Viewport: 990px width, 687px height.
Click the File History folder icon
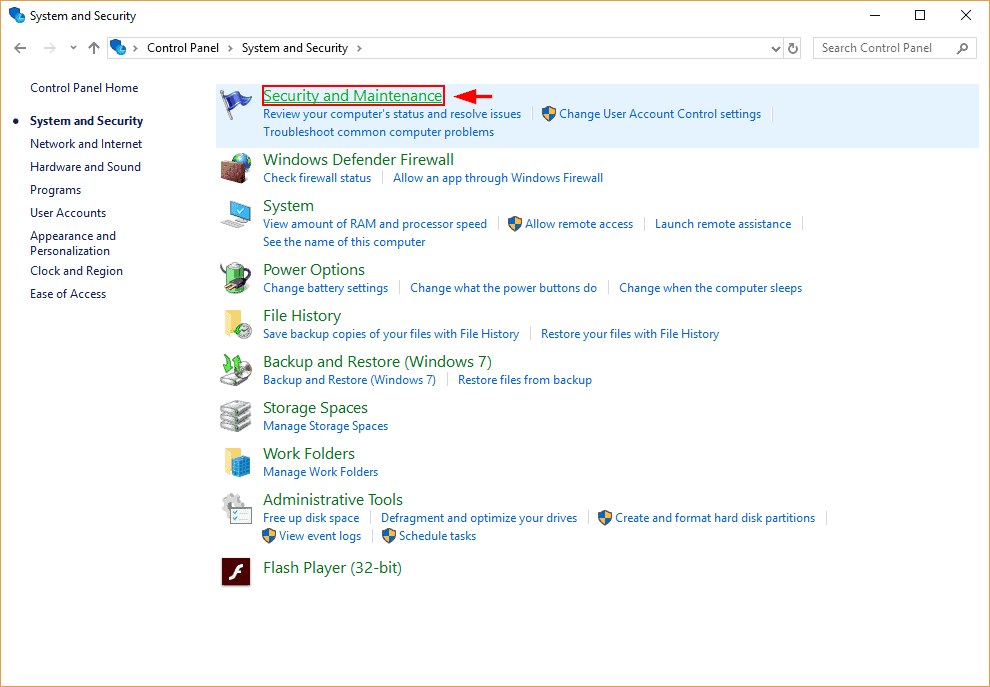point(237,325)
